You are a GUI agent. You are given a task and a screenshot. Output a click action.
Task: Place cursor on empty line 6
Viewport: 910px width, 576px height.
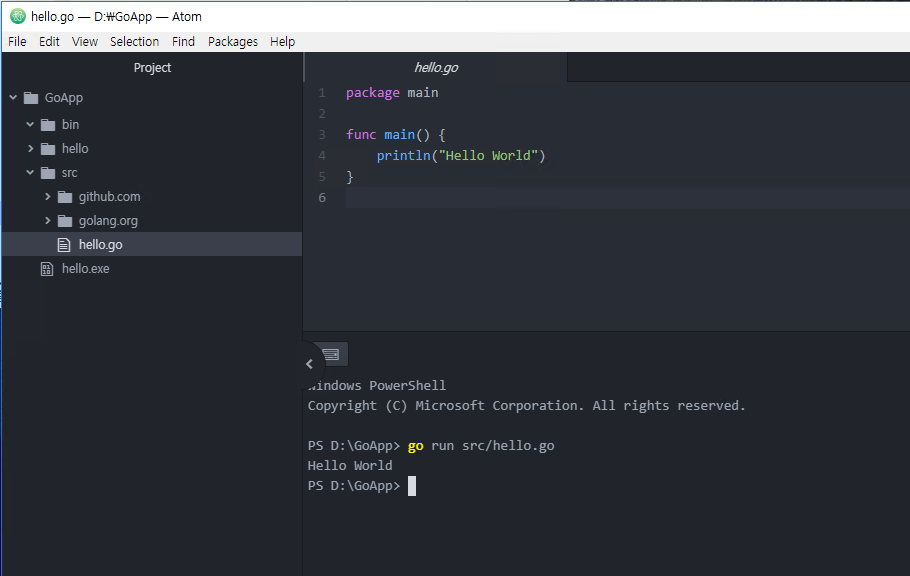click(x=600, y=198)
